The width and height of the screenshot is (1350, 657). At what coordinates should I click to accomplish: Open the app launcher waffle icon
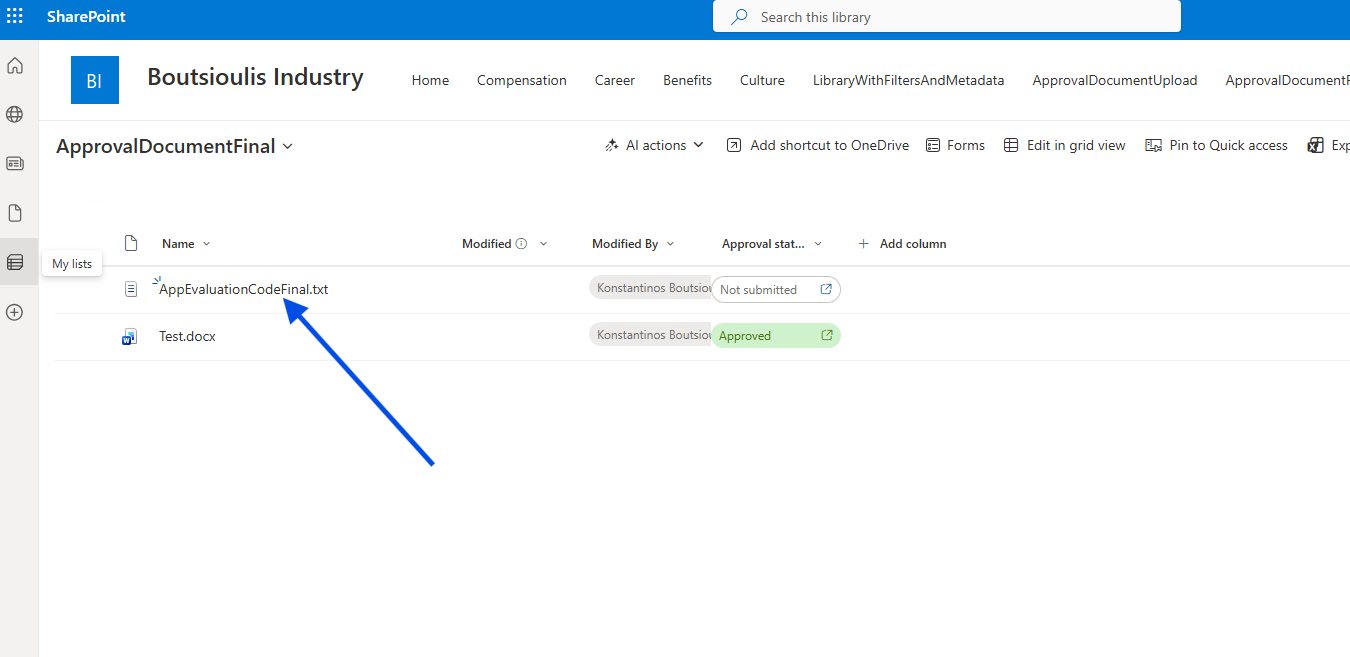(x=15, y=17)
